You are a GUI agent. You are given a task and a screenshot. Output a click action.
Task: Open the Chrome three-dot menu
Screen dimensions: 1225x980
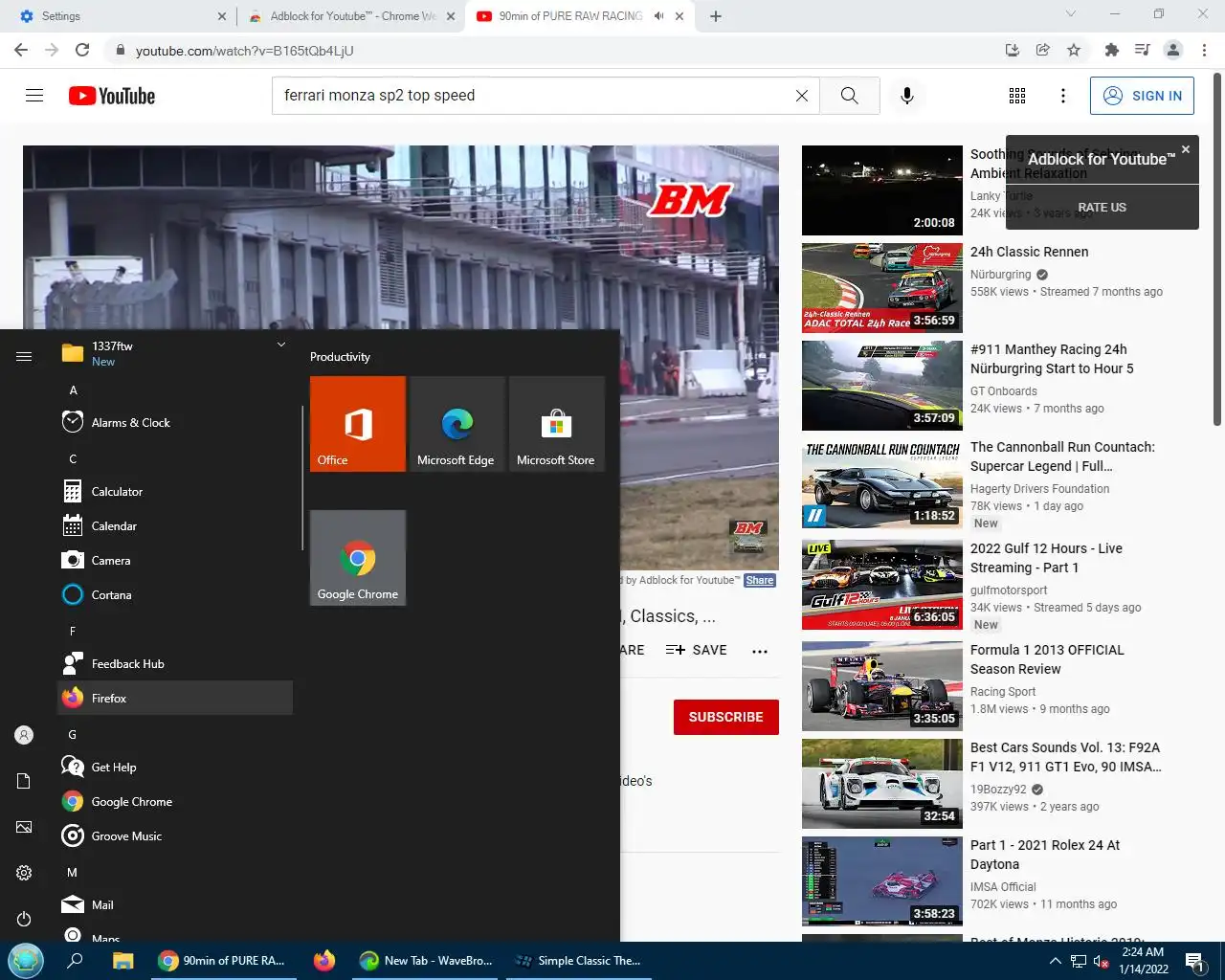[1205, 50]
